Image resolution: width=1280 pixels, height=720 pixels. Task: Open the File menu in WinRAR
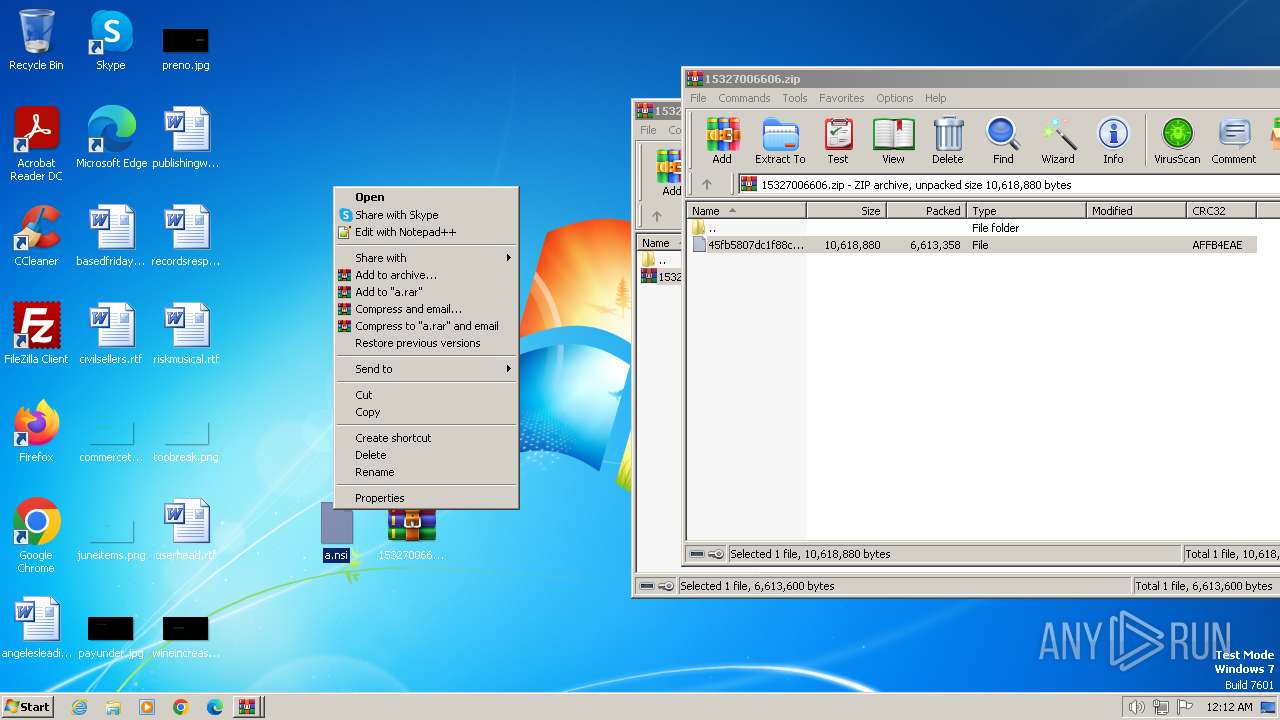698,98
